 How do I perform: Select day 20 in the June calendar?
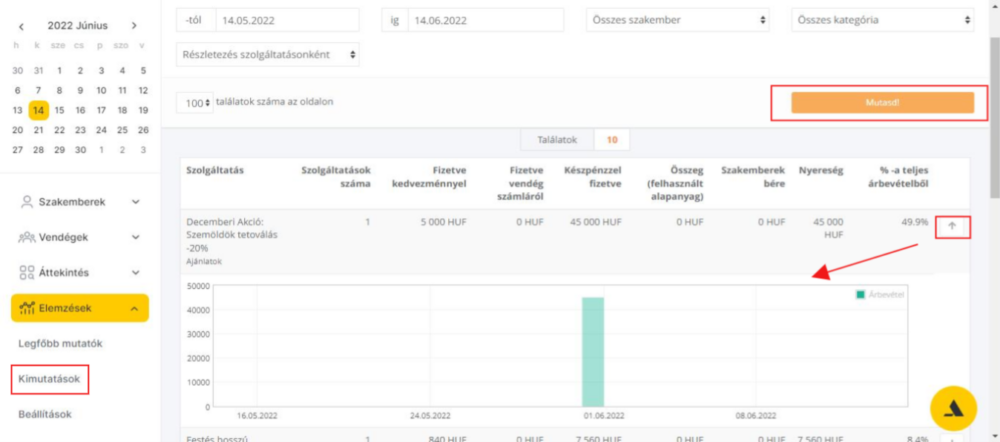(17, 130)
